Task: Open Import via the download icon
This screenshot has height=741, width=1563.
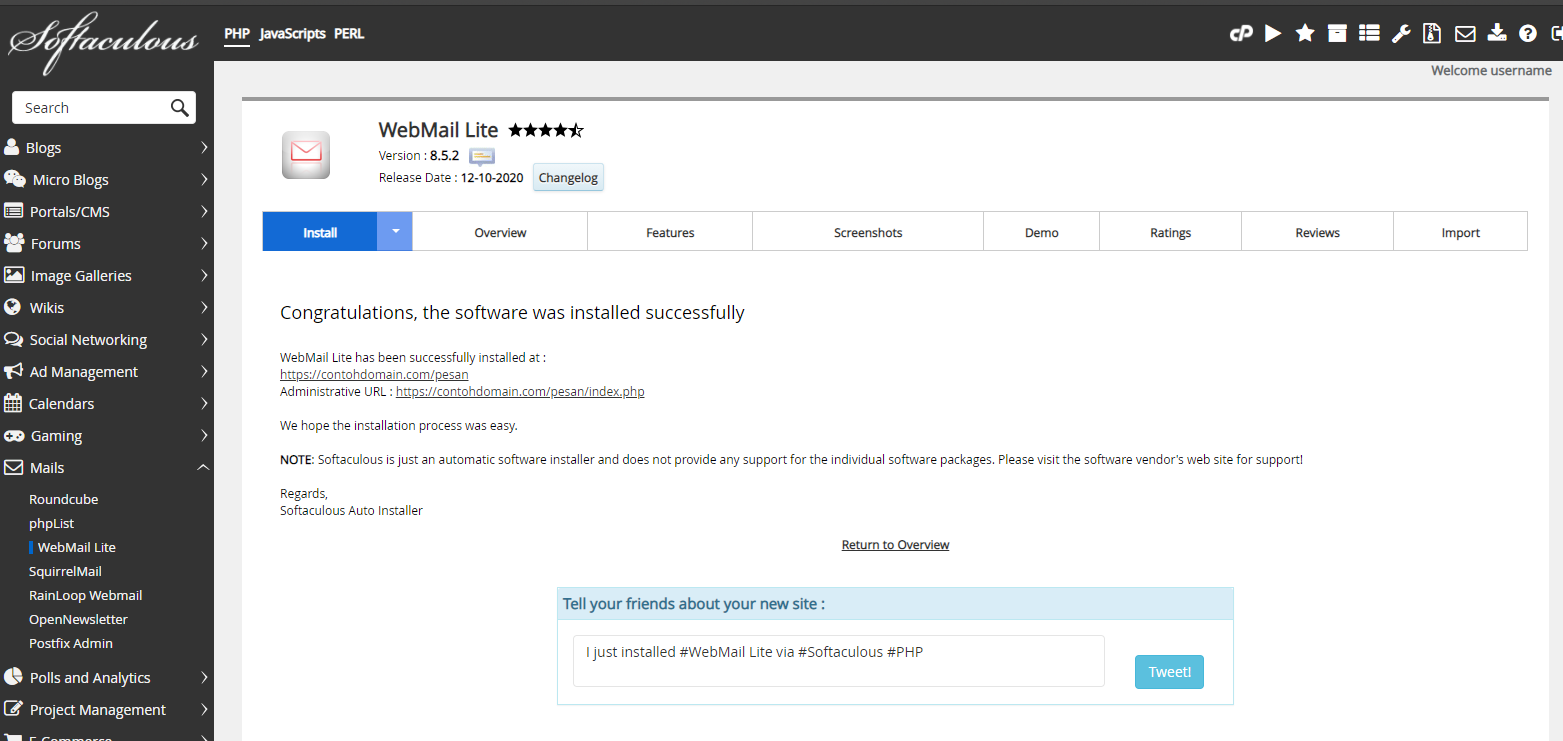Action: click(x=1497, y=33)
